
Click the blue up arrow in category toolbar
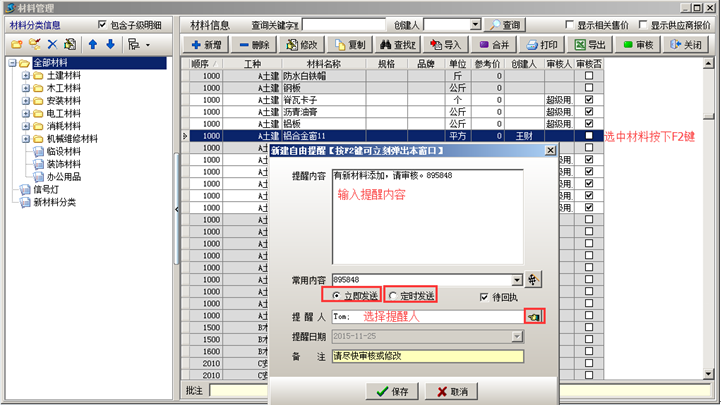[x=93, y=45]
